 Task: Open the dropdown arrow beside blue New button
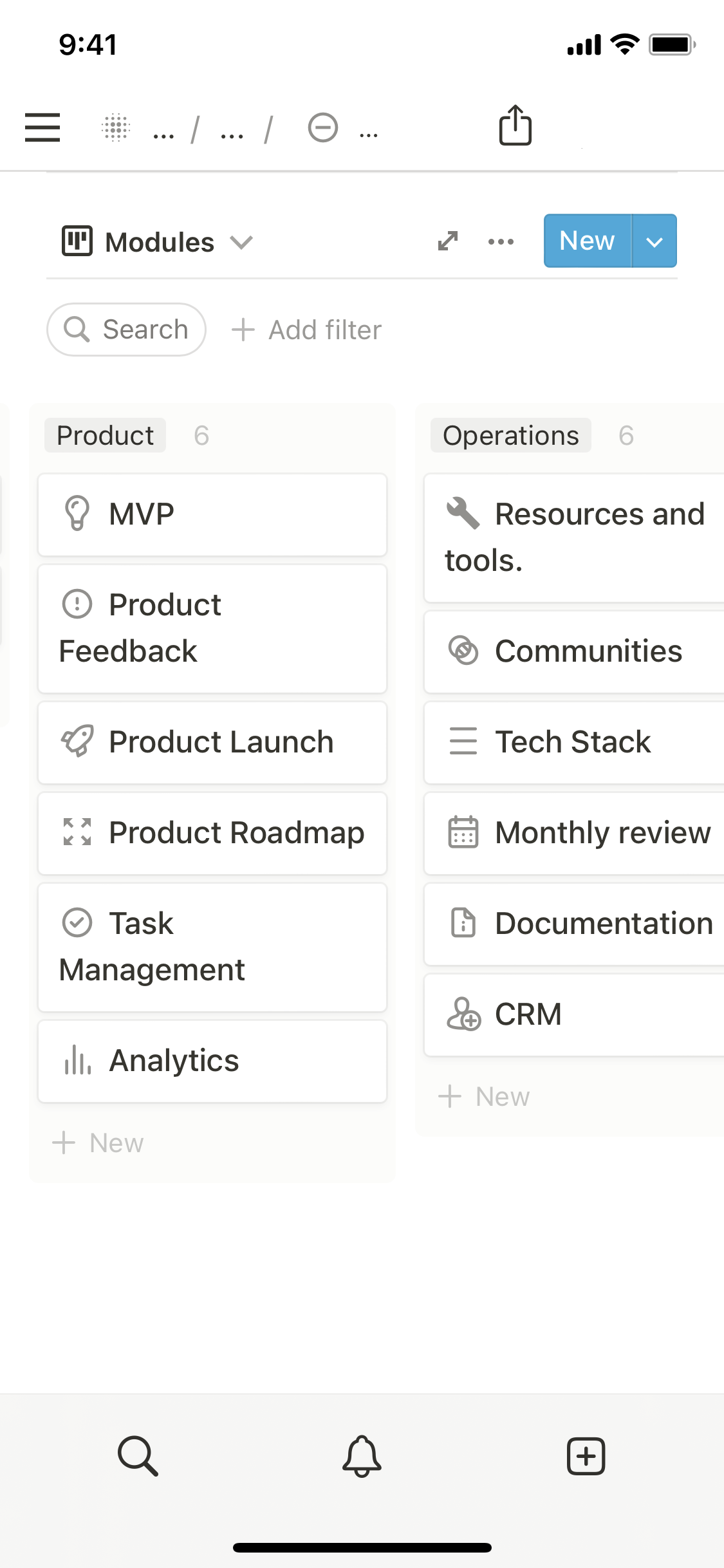pos(654,241)
